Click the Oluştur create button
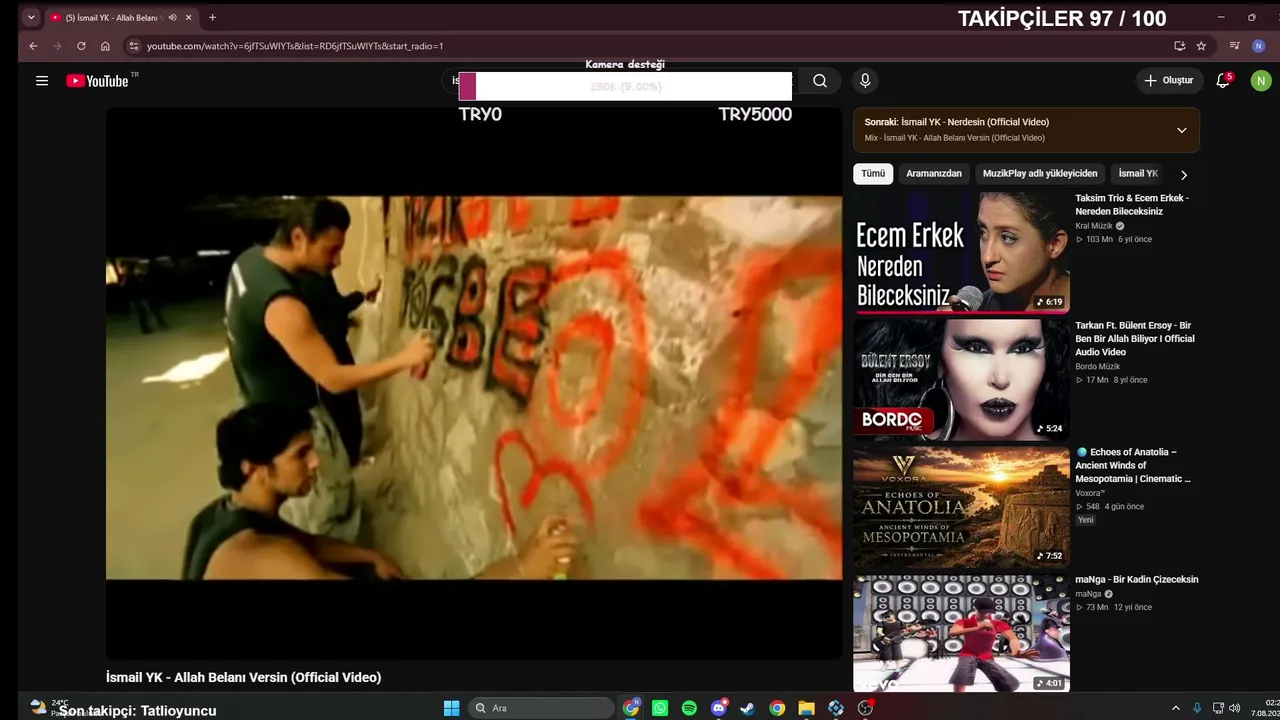1280x720 pixels. [x=1169, y=81]
